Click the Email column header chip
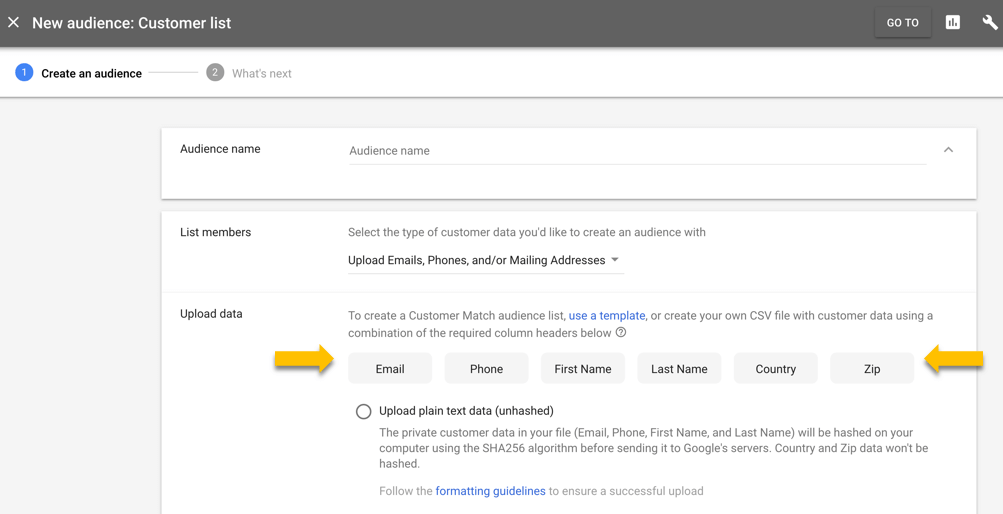Screen dimensions: 1003x514 click(x=390, y=369)
